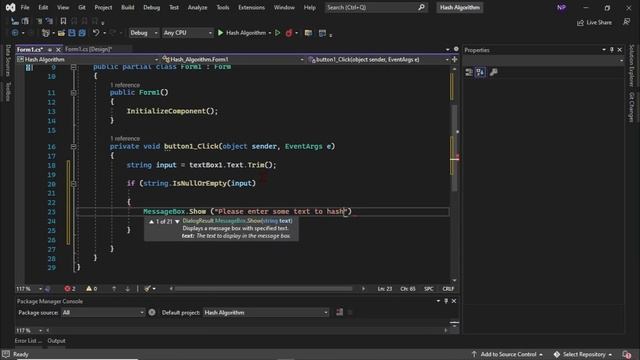Screen dimensions: 640x360
Task: Open the Analyze menu
Action: [197, 7]
